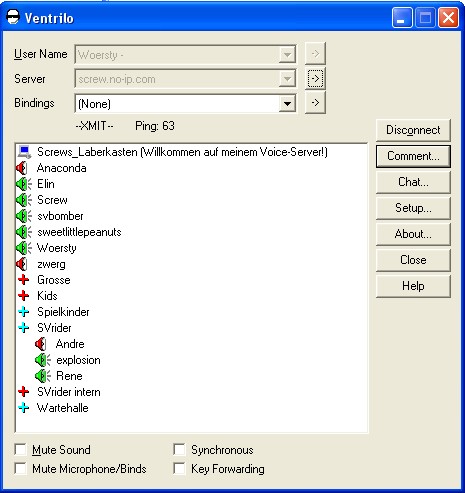Click the red muted speaker icon beside Anaconda
This screenshot has height=493, width=465.
click(22, 168)
